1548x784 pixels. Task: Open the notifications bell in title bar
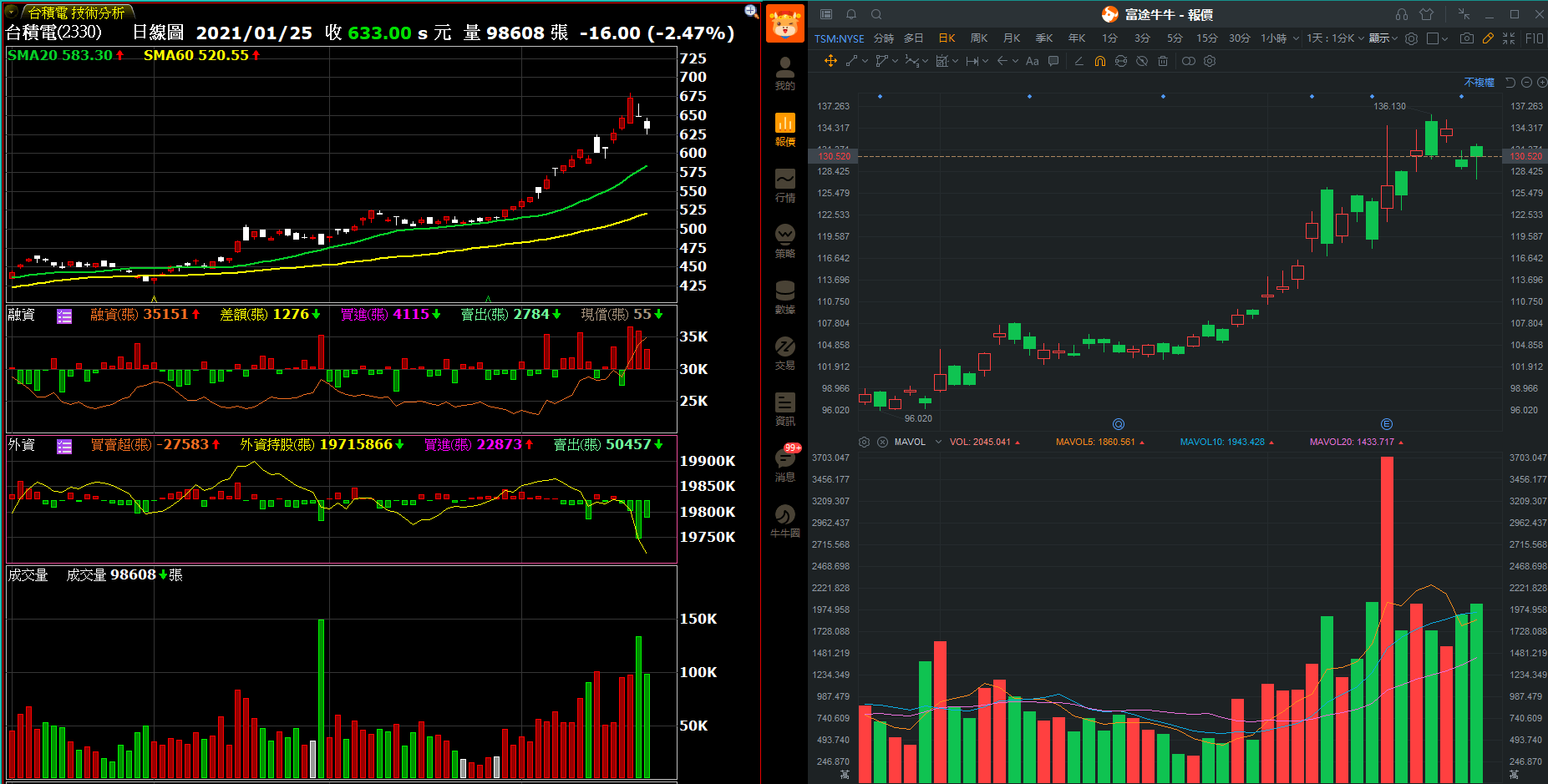[851, 14]
